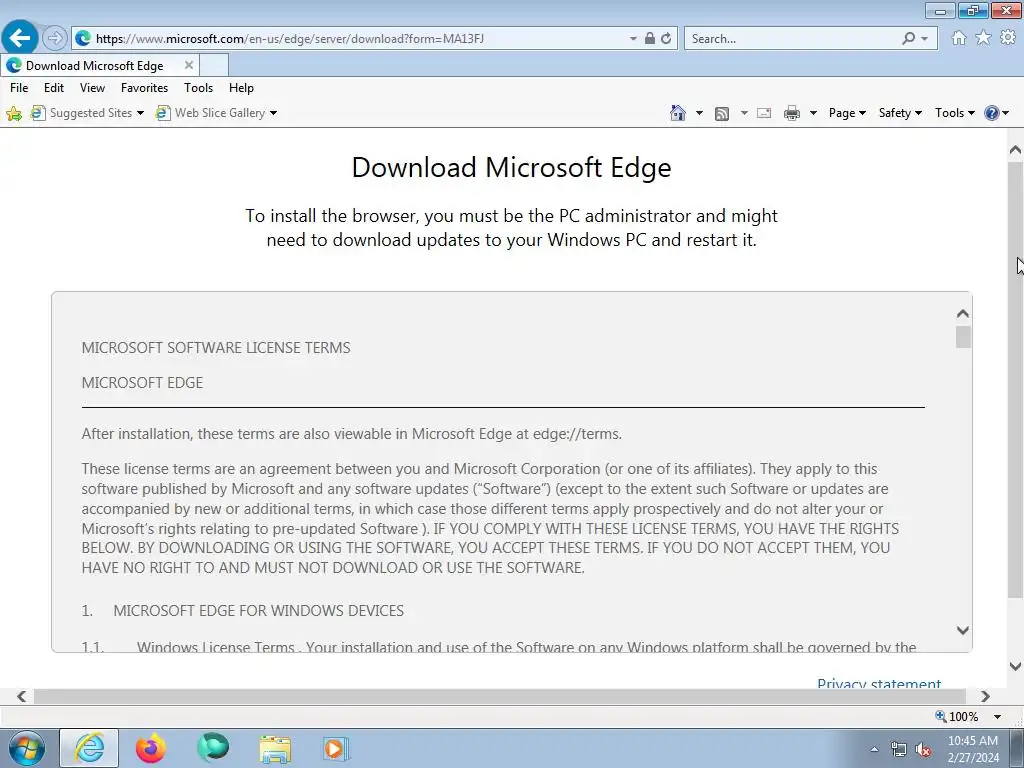Viewport: 1024px width, 768px height.
Task: Click the RSS feeds icon
Action: pos(722,114)
